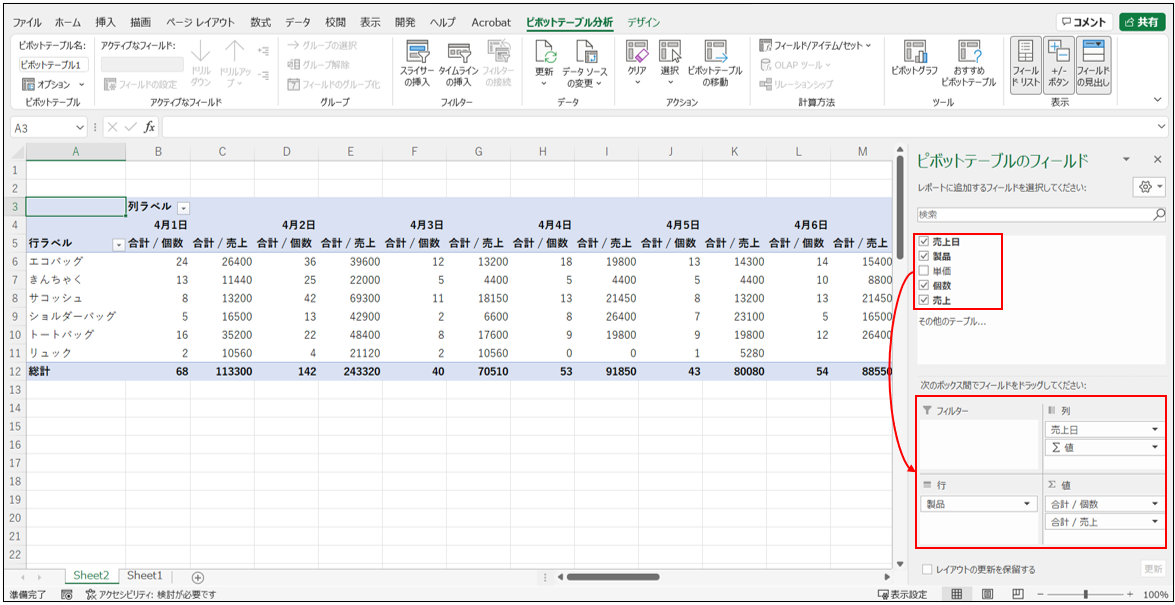This screenshot has width=1175, height=605.
Task: Switch to Page Layout view icon
Action: pyautogui.click(x=988, y=595)
